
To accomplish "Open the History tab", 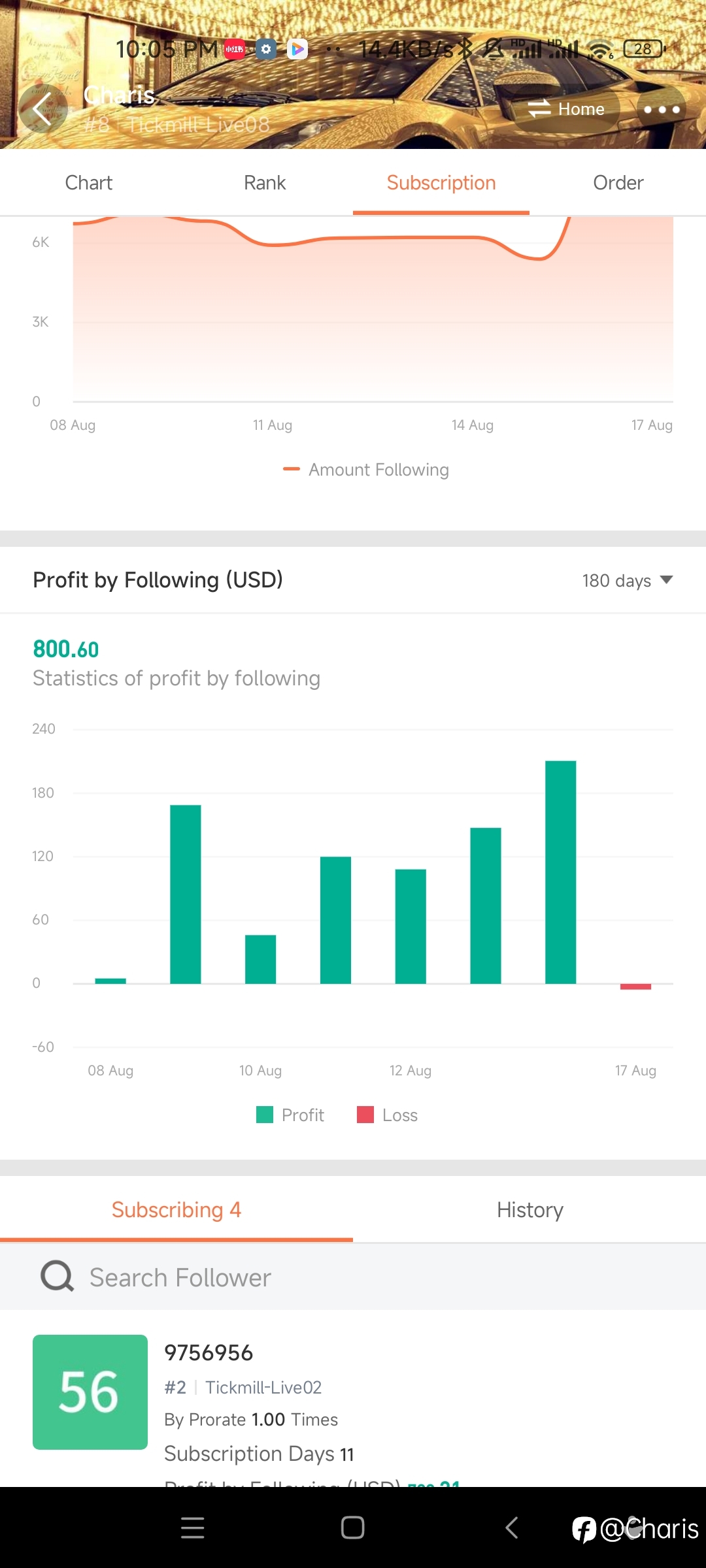I will (529, 1210).
